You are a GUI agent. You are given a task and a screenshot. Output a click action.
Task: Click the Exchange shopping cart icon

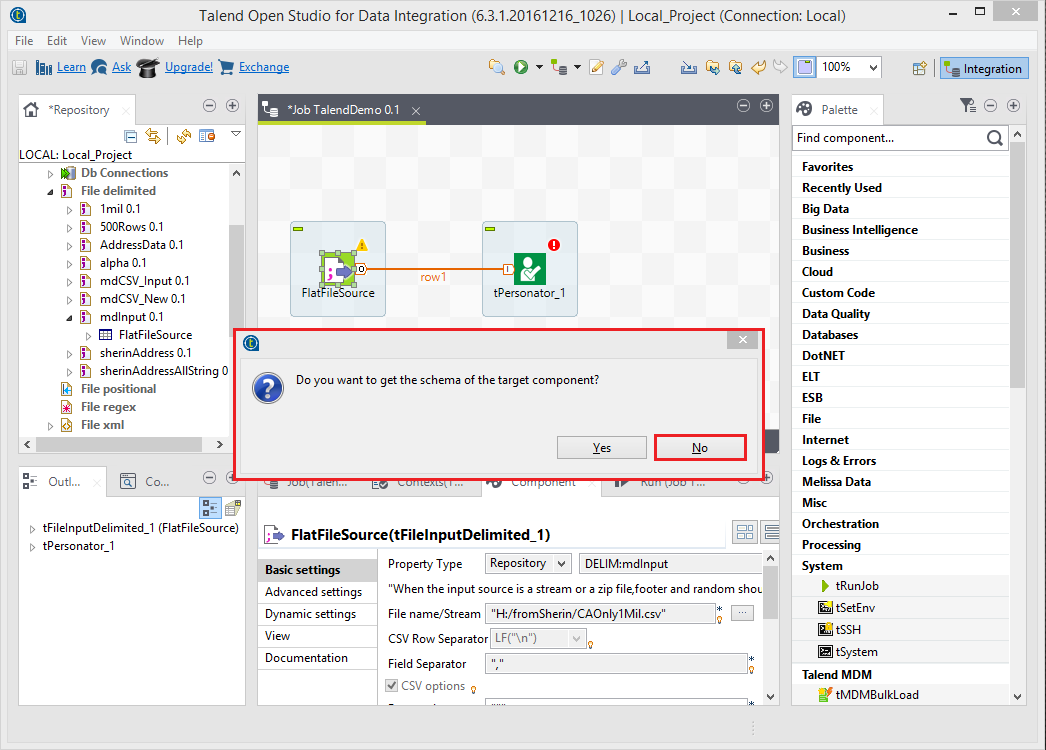pyautogui.click(x=226, y=67)
